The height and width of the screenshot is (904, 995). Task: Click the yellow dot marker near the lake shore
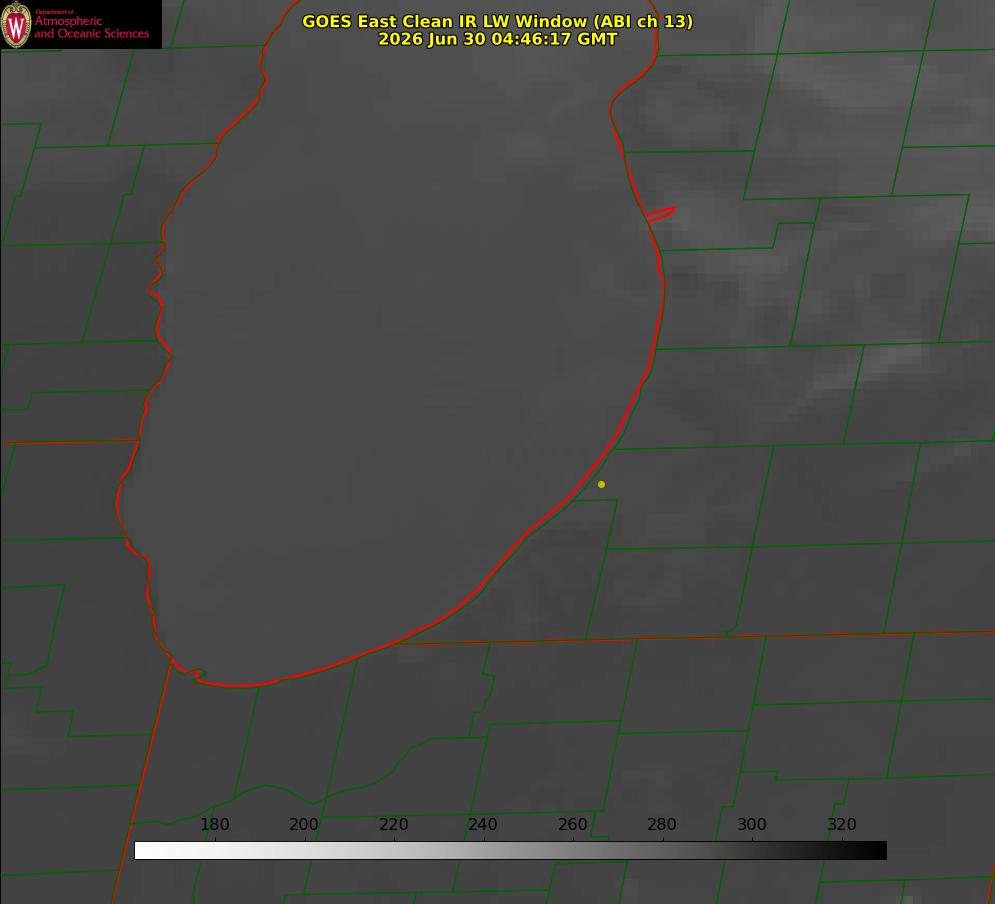click(601, 484)
